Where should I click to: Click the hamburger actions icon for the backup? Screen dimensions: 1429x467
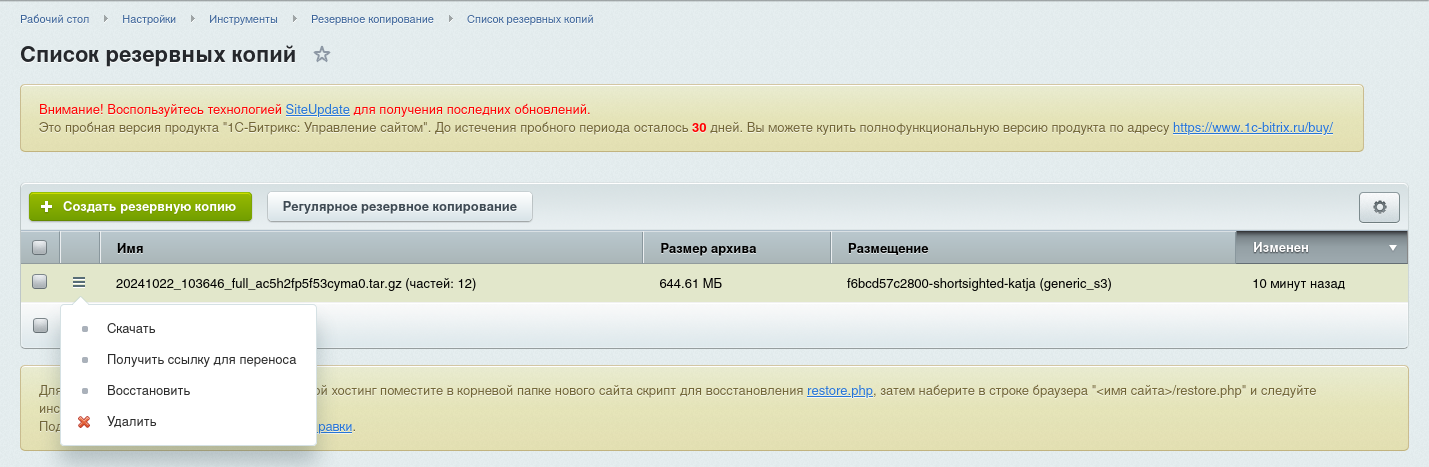[79, 283]
